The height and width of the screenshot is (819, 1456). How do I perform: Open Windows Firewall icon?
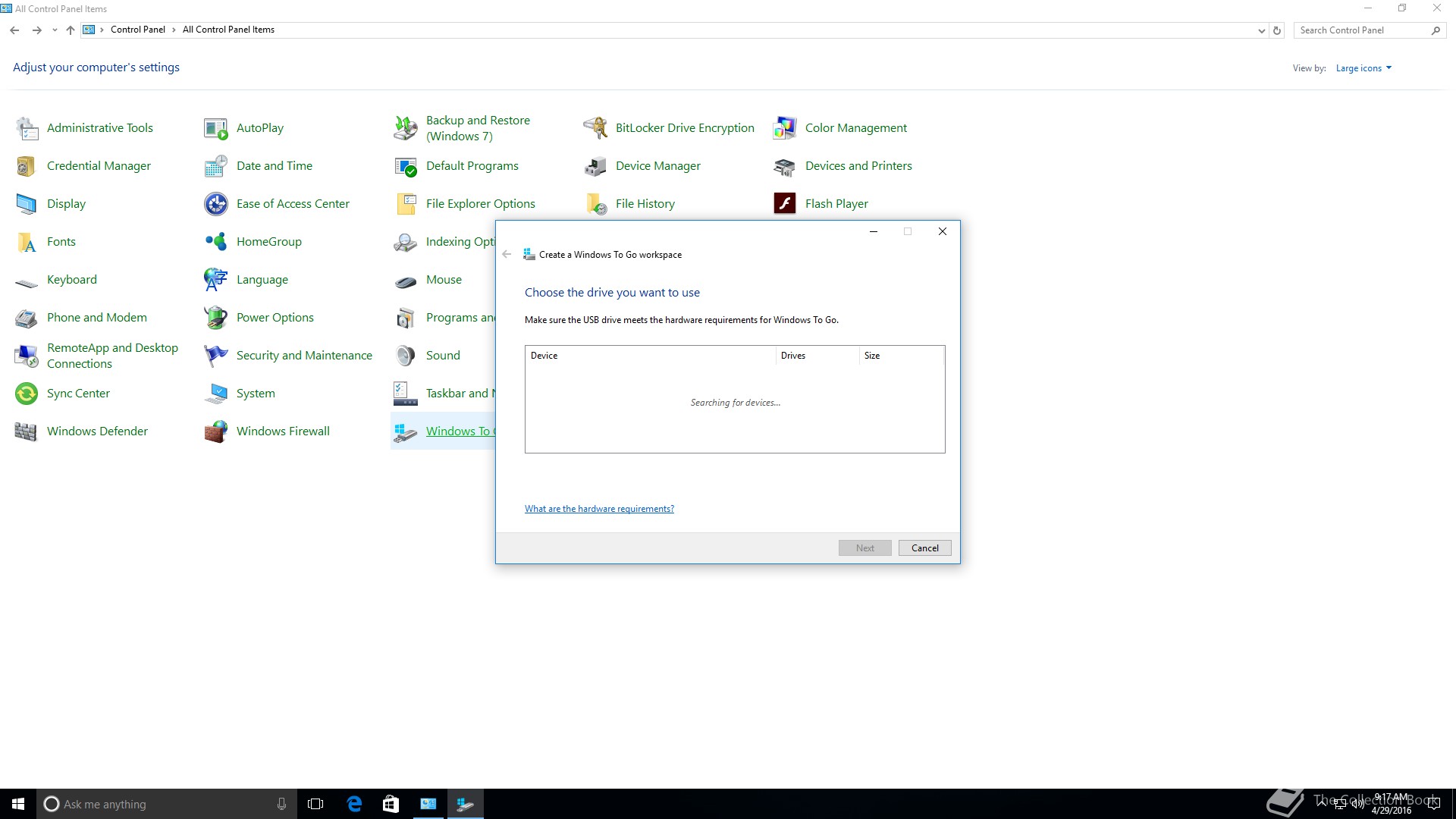216,431
